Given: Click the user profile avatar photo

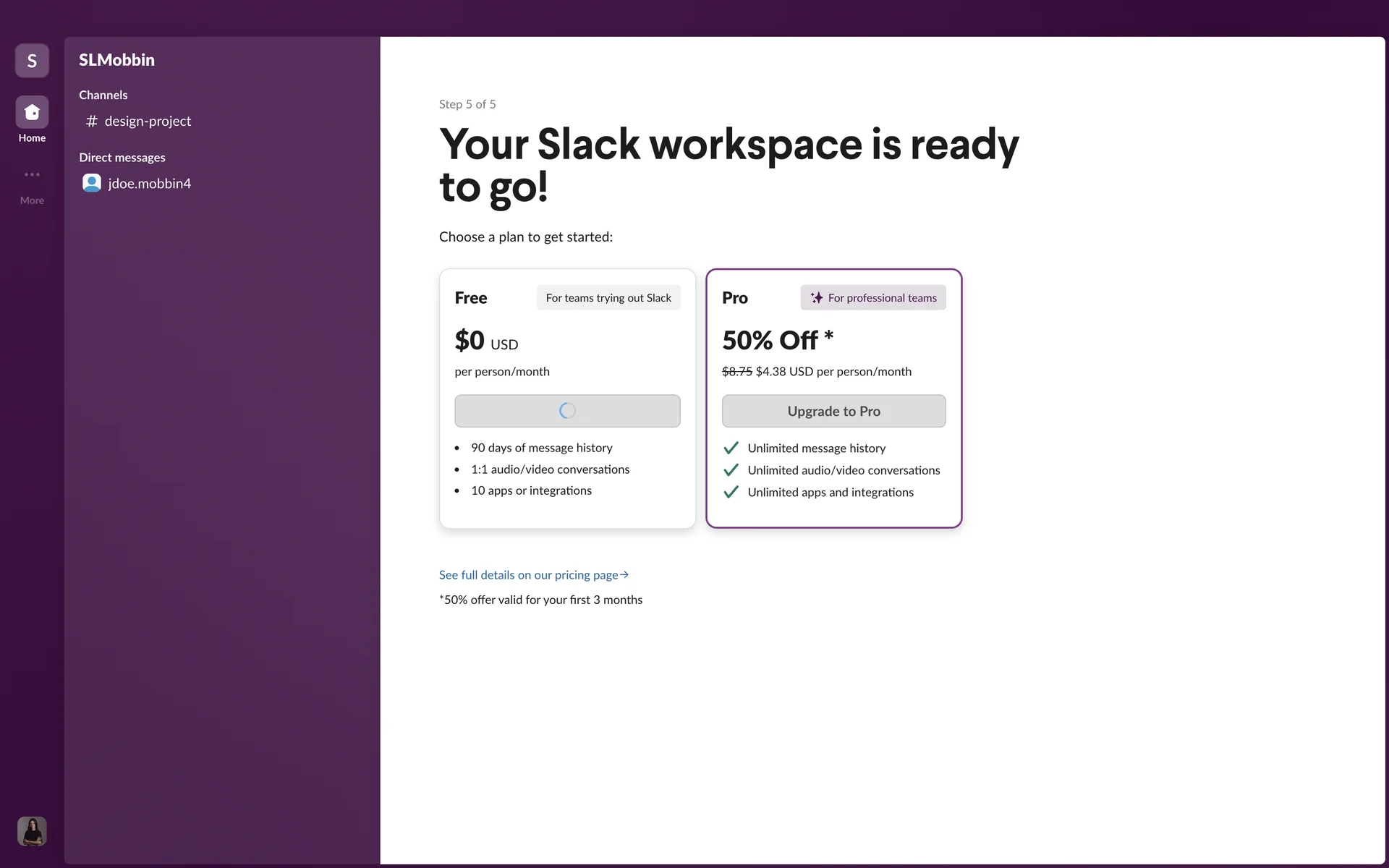Looking at the screenshot, I should 32,831.
